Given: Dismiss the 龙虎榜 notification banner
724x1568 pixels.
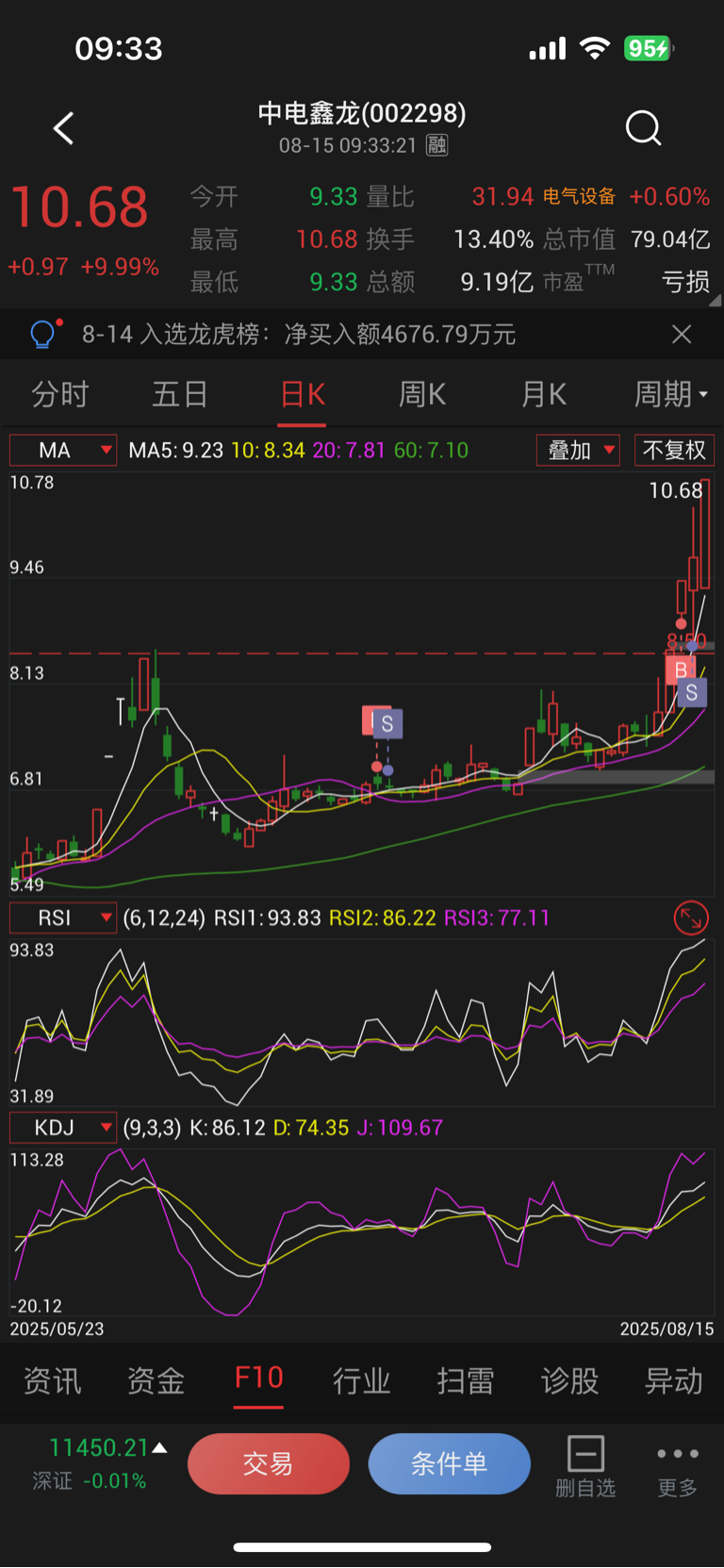Looking at the screenshot, I should tap(682, 334).
